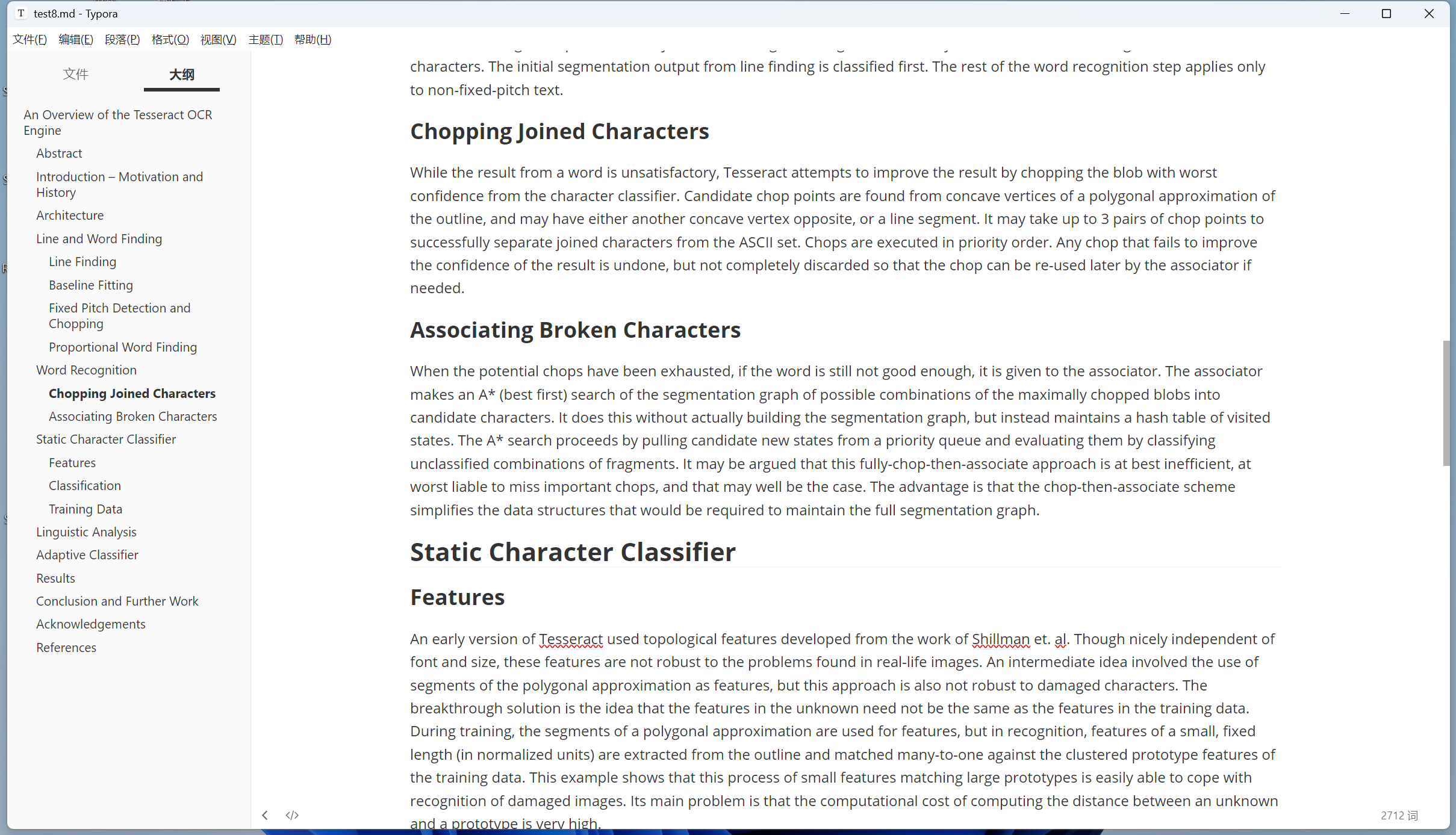Collapse the sidebar using the left chevron
1456x835 pixels.
pyautogui.click(x=265, y=815)
